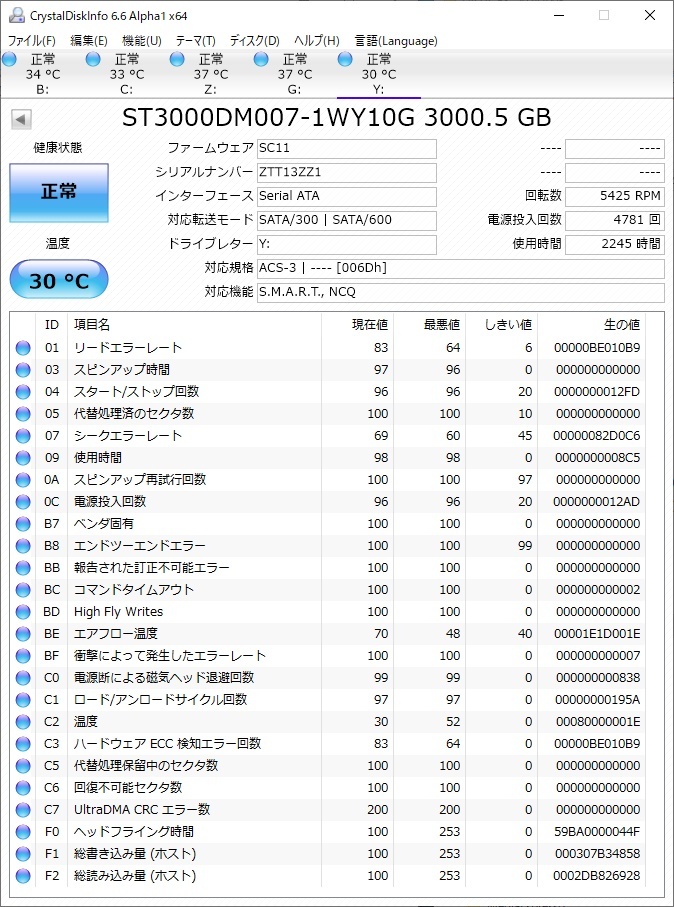Screen dimensions: 674x907
Task: Click status orb for ID BB row
Action: (x=23, y=567)
